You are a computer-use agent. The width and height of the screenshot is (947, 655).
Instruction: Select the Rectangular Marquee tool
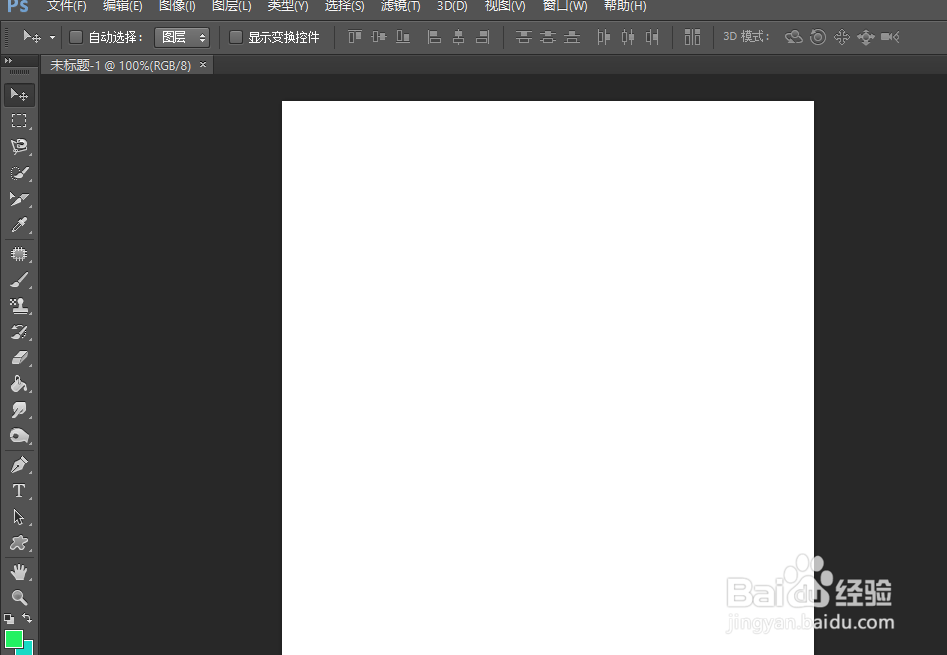[19, 121]
